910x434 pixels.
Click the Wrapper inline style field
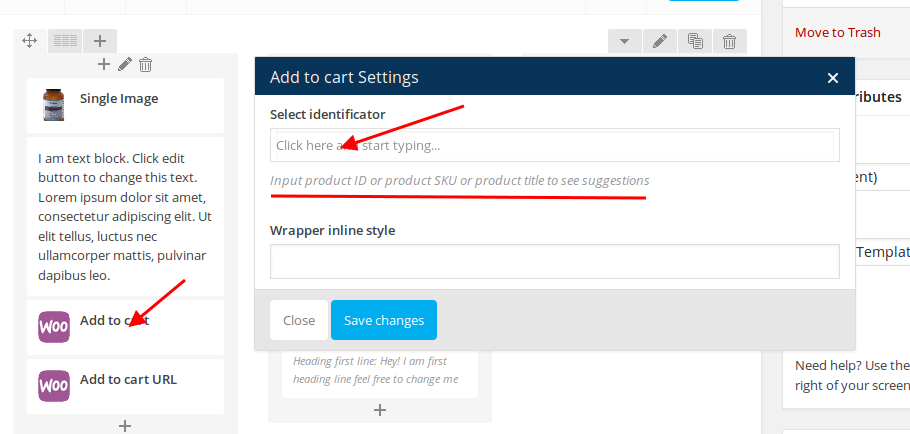point(555,261)
